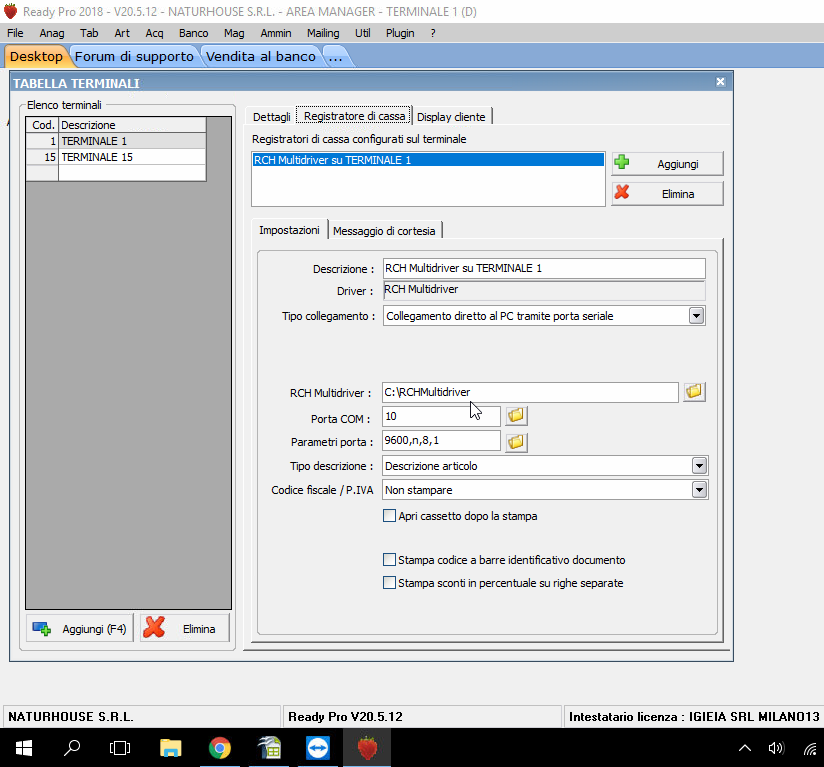
Task: Open Google Chrome from the taskbar
Action: pyautogui.click(x=220, y=748)
